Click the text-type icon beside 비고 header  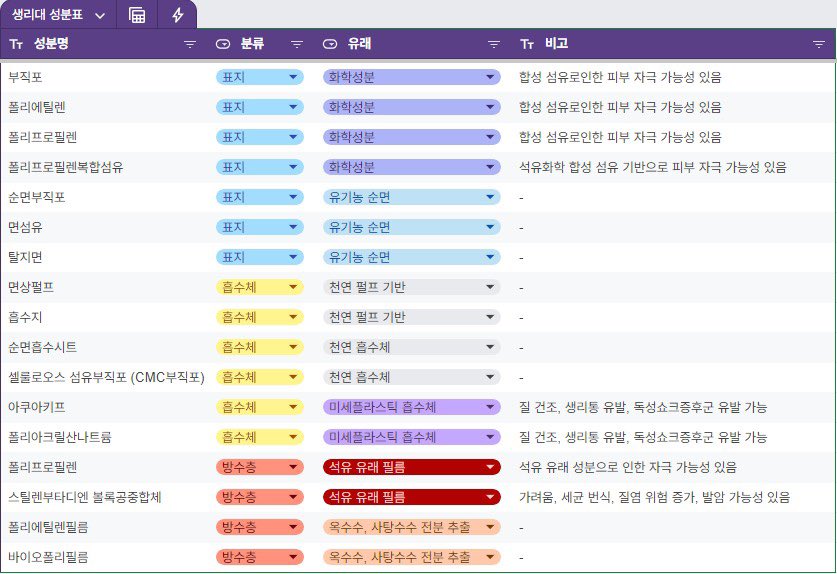[528, 44]
